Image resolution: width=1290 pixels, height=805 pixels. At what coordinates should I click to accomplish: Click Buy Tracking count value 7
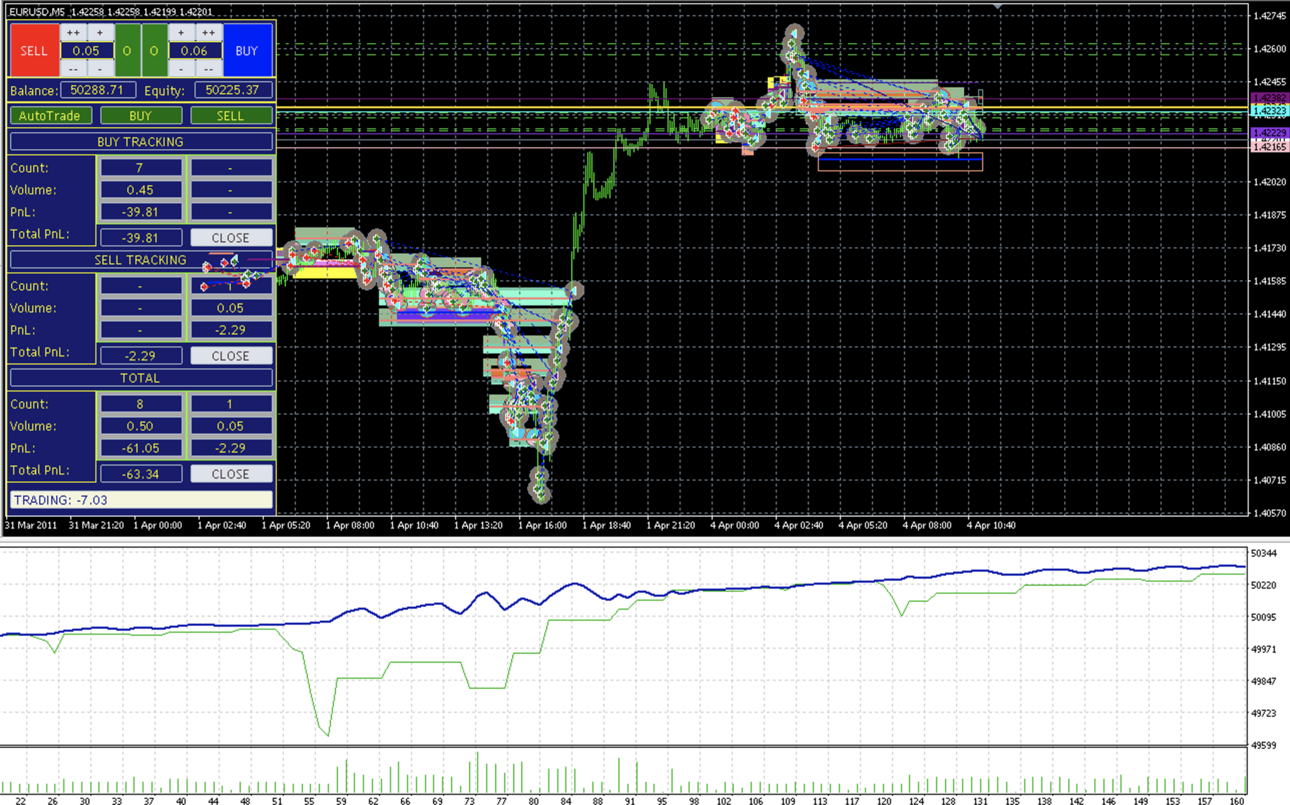pyautogui.click(x=140, y=168)
